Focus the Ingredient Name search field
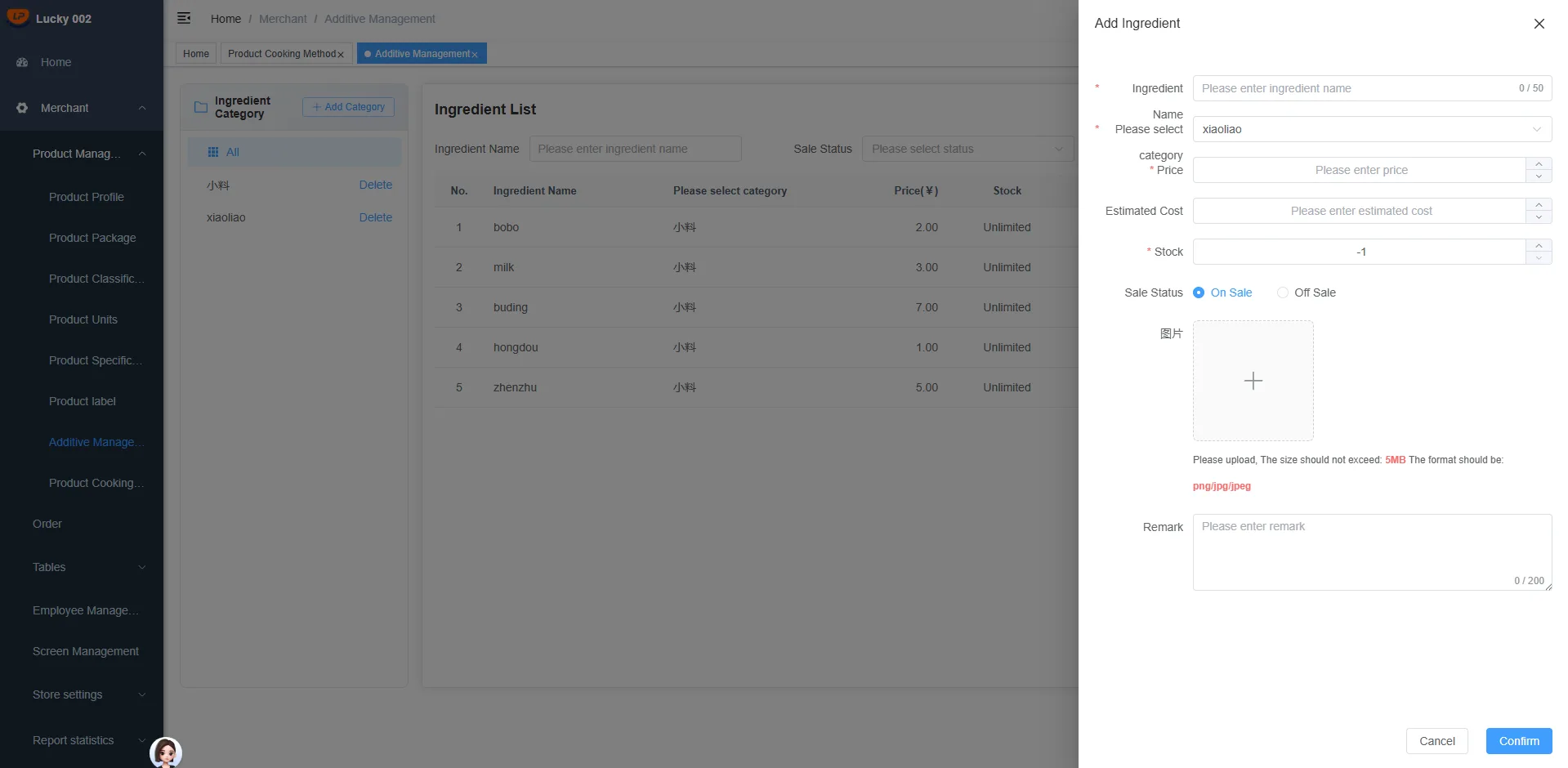The height and width of the screenshot is (768, 1568). tap(635, 149)
